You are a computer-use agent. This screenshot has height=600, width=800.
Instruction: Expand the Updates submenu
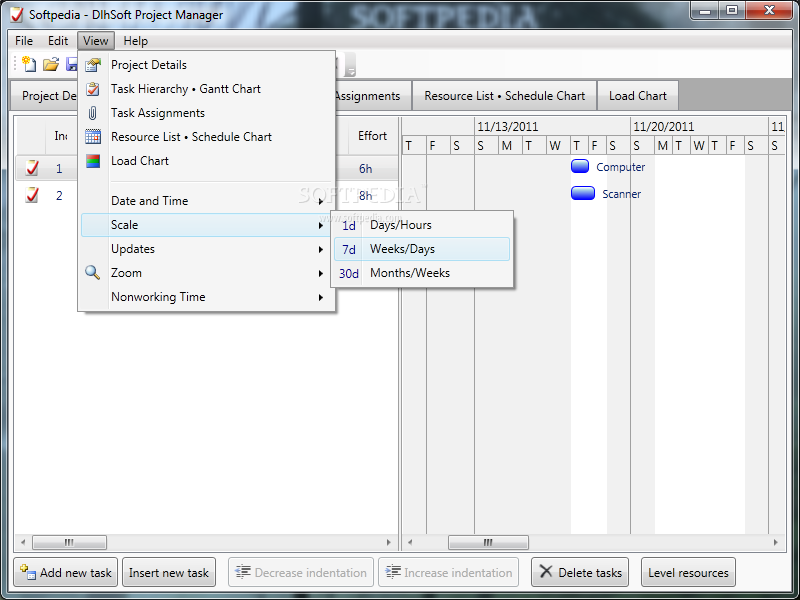tap(207, 248)
